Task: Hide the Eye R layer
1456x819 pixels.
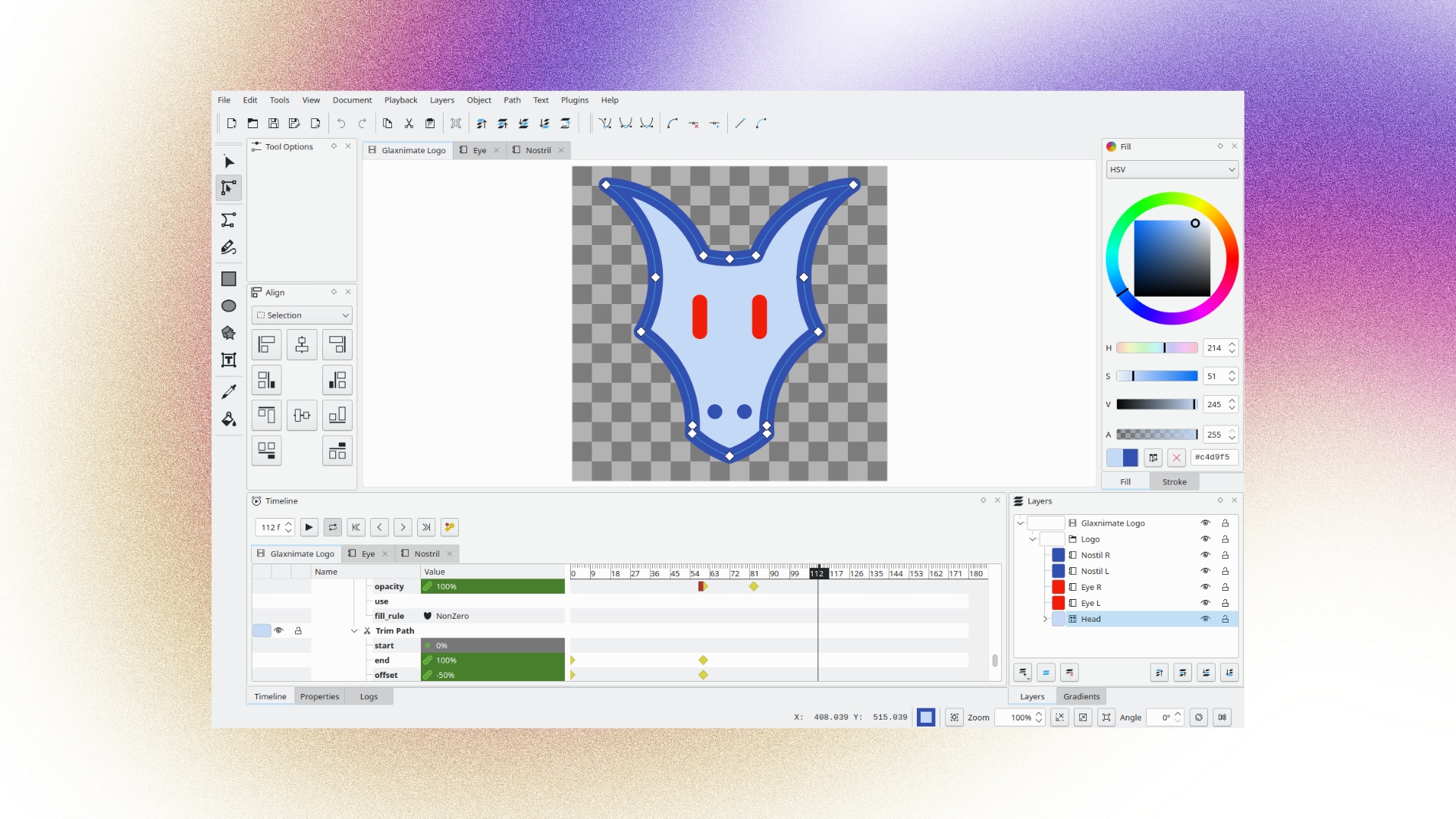Action: [x=1205, y=587]
